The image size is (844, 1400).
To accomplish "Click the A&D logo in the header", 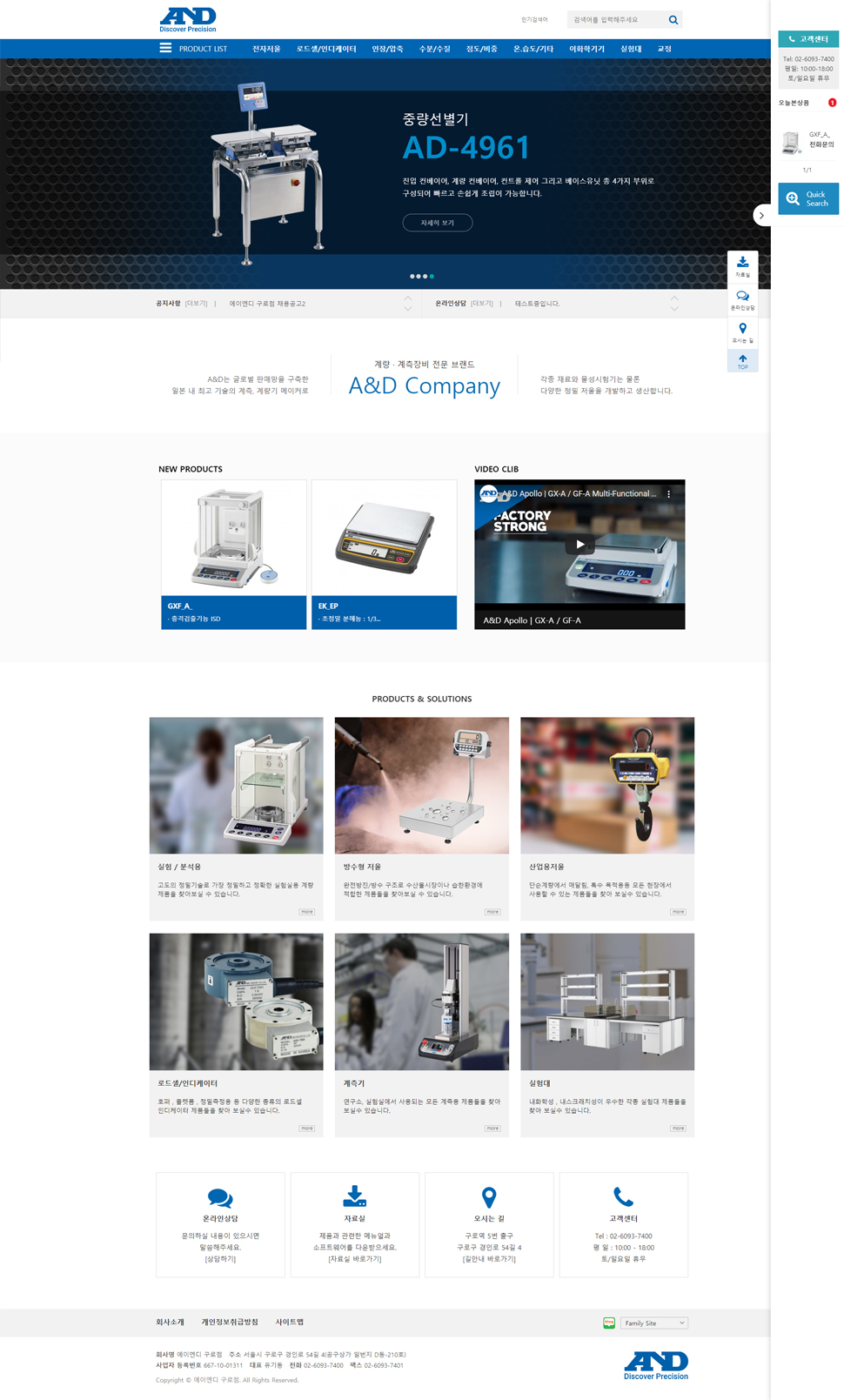I will pyautogui.click(x=188, y=19).
